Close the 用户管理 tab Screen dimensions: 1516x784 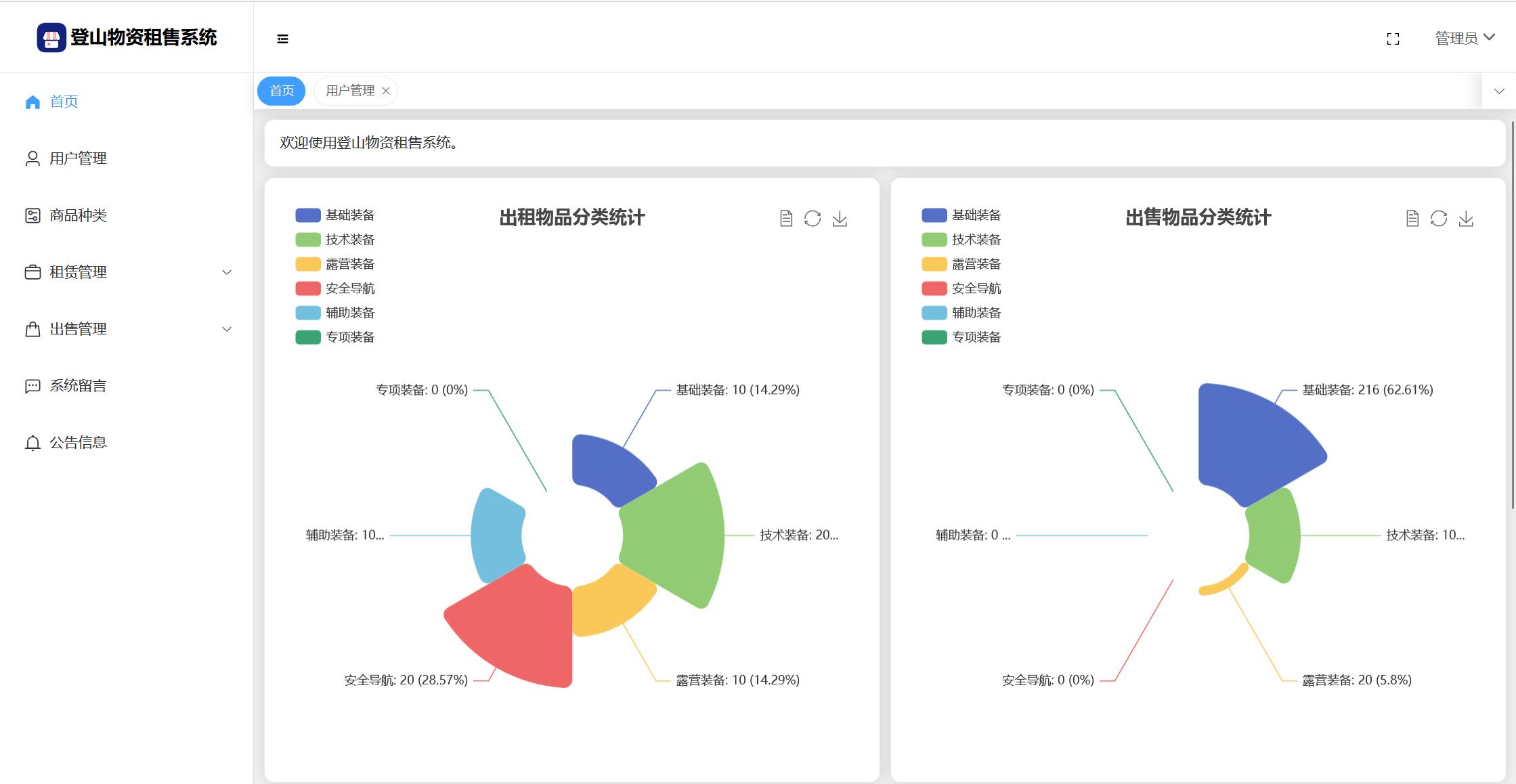point(386,91)
